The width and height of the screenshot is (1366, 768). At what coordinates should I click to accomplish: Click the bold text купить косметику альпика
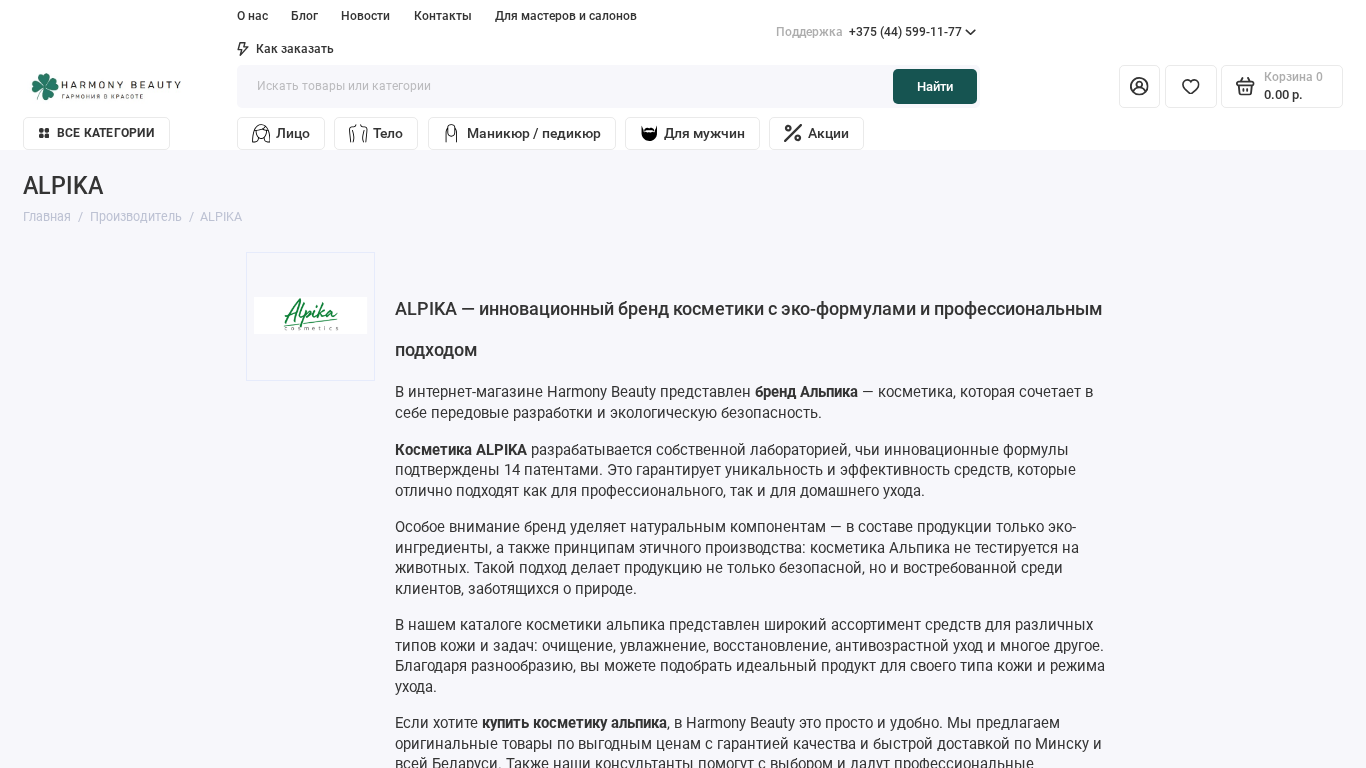[574, 723]
